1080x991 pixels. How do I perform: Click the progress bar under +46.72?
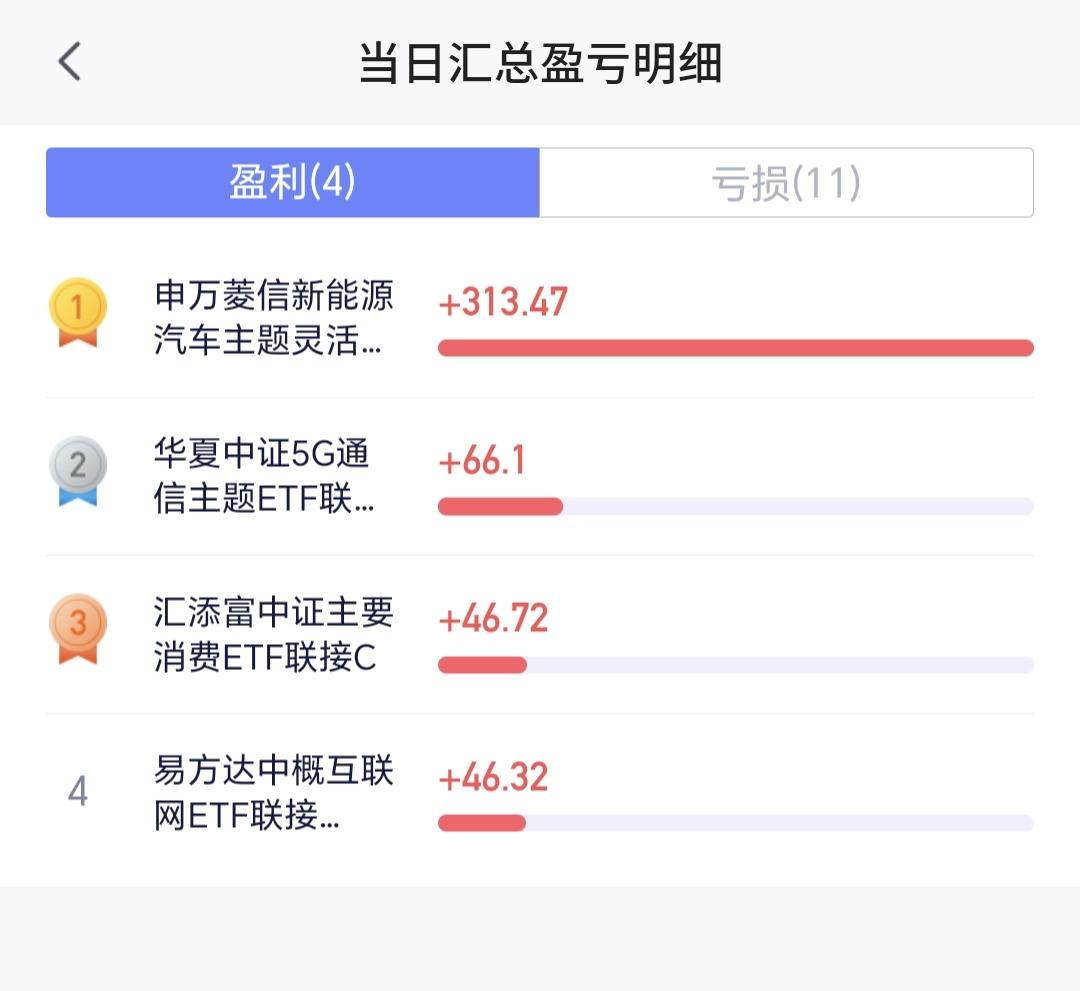click(735, 665)
